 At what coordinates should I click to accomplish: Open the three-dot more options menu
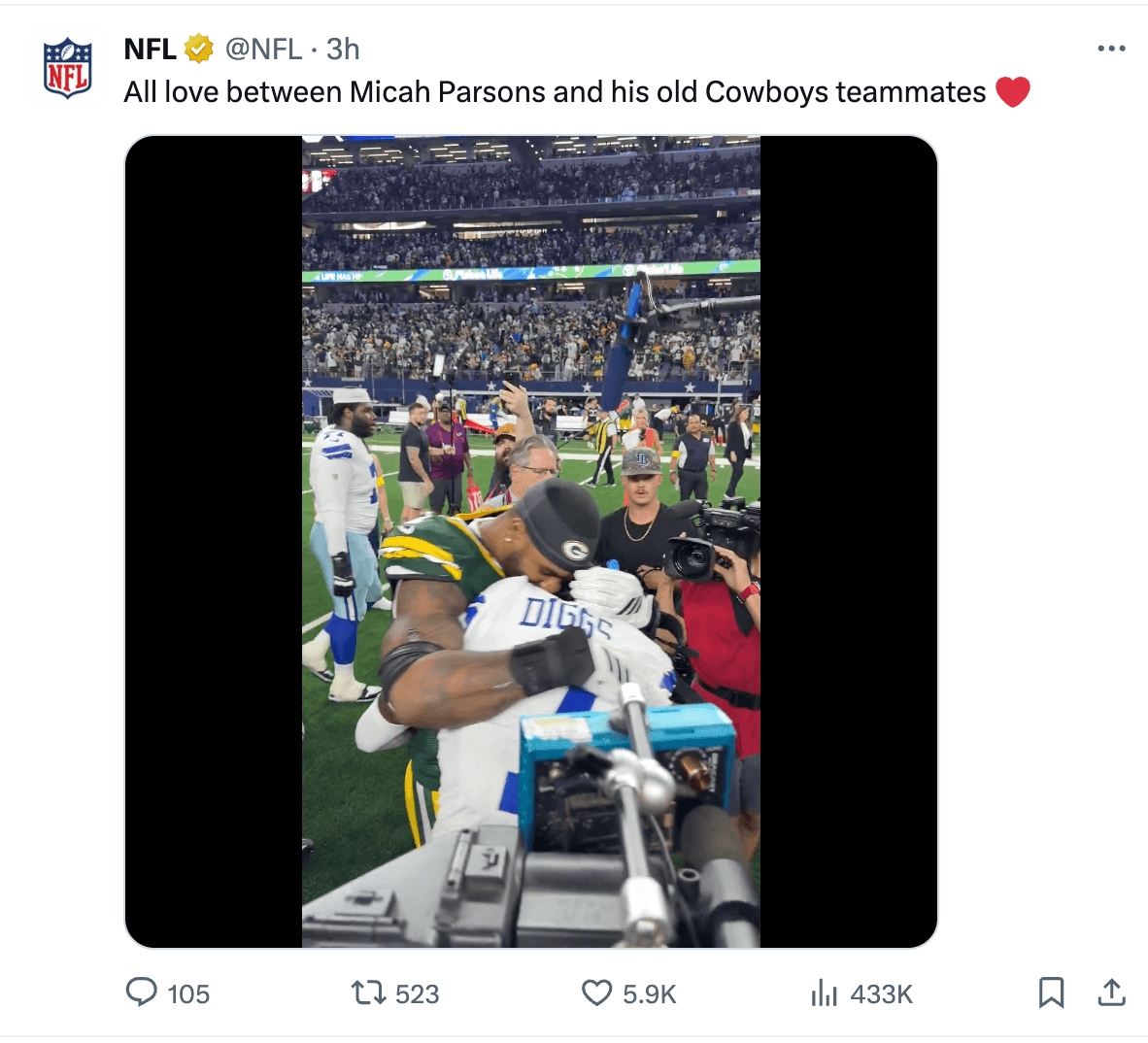pyautogui.click(x=1111, y=49)
